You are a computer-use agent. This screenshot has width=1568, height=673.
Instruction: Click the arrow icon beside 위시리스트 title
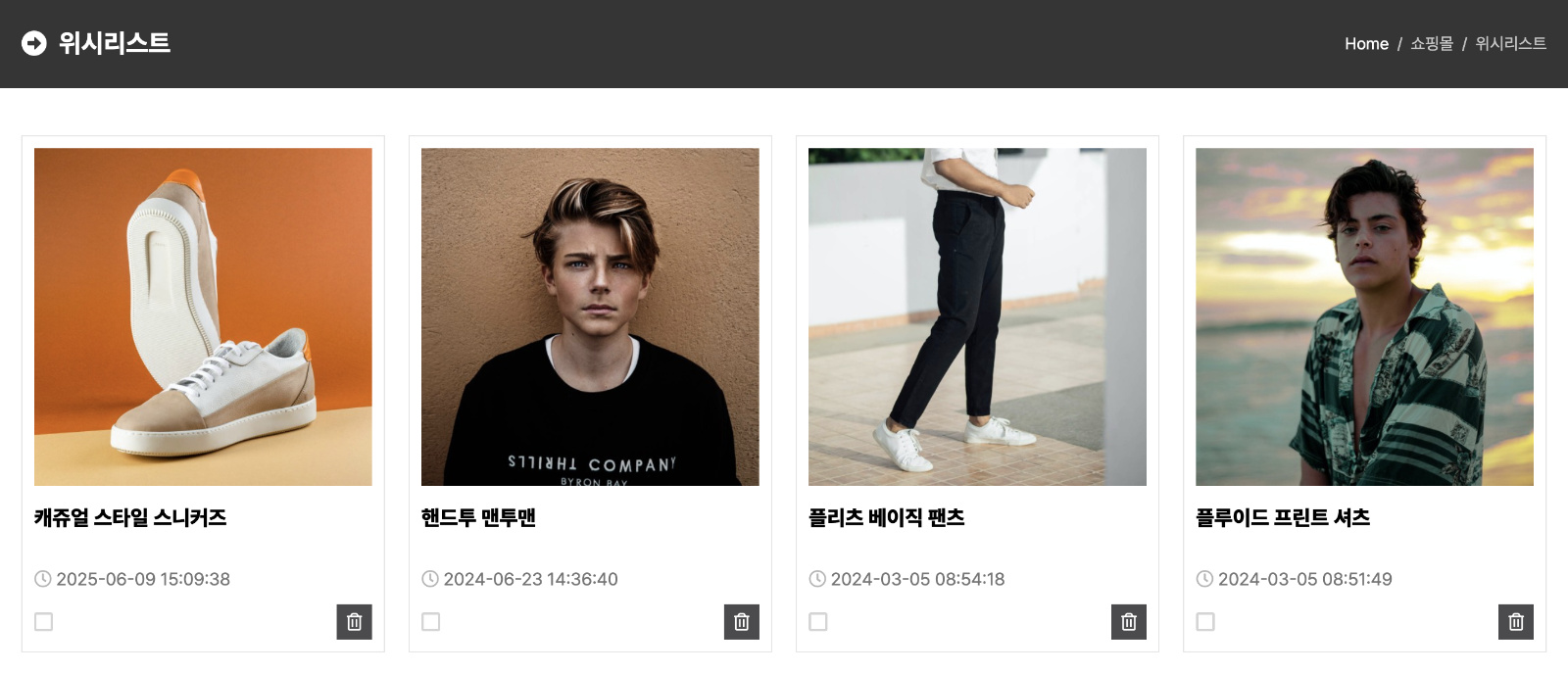[34, 43]
